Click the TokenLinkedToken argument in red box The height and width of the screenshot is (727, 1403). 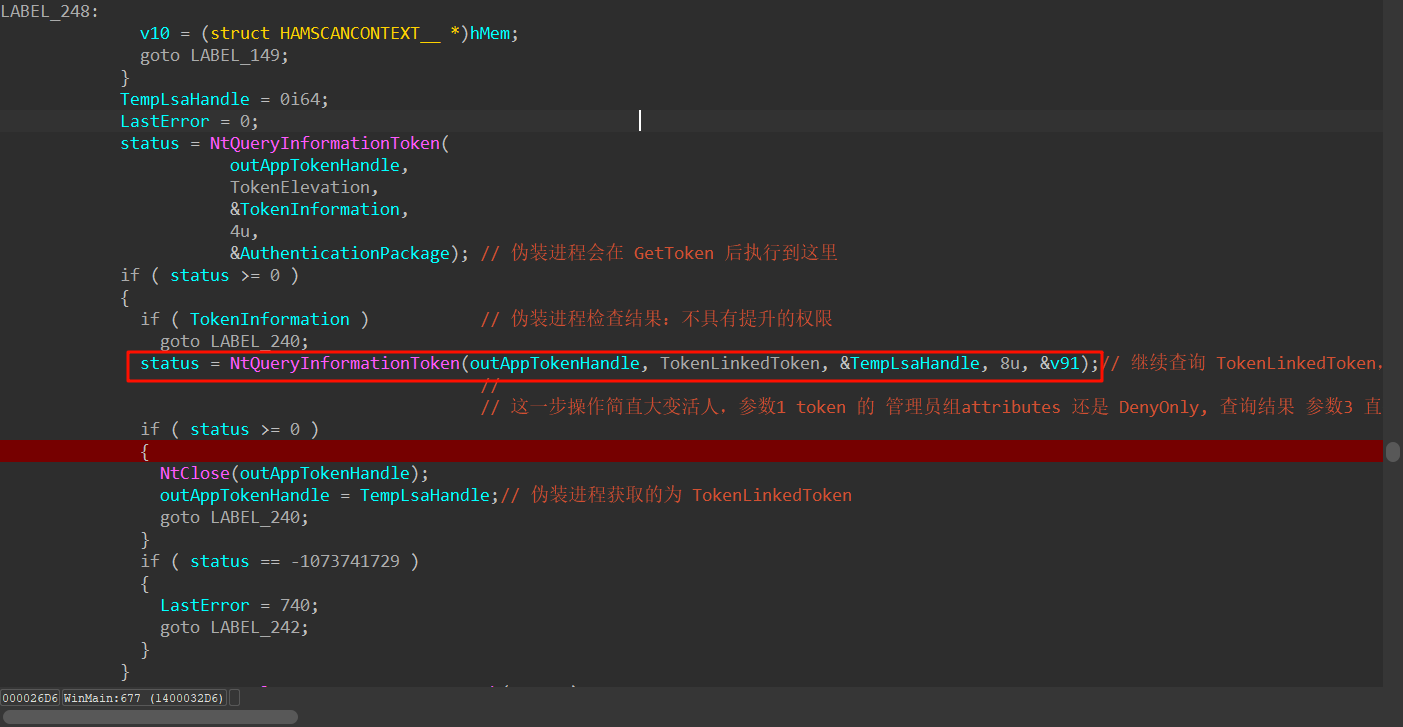pos(739,363)
